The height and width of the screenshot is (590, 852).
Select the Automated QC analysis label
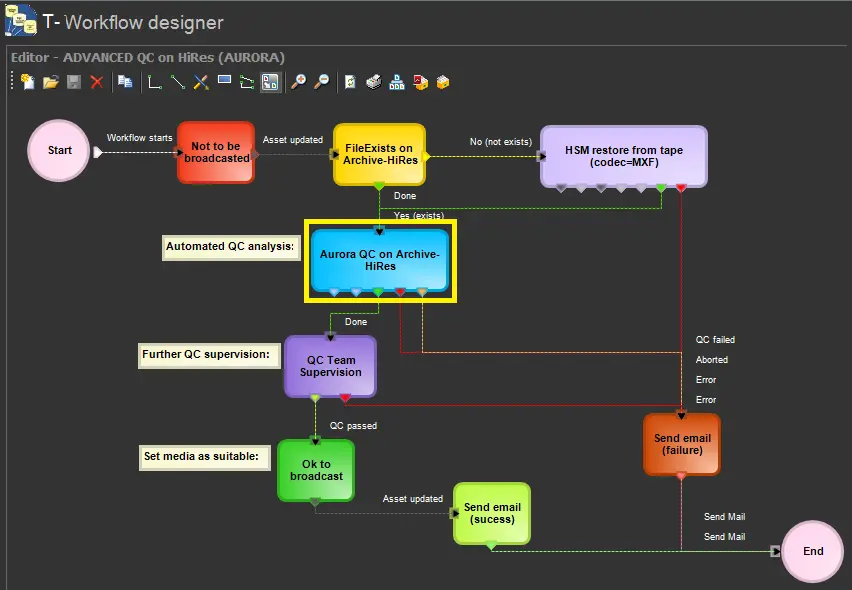coord(230,247)
